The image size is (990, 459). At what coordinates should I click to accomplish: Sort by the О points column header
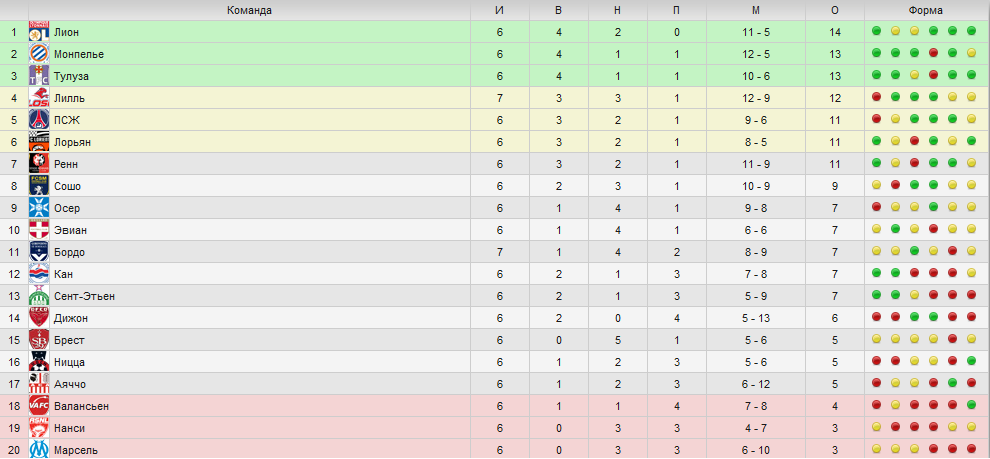point(835,10)
